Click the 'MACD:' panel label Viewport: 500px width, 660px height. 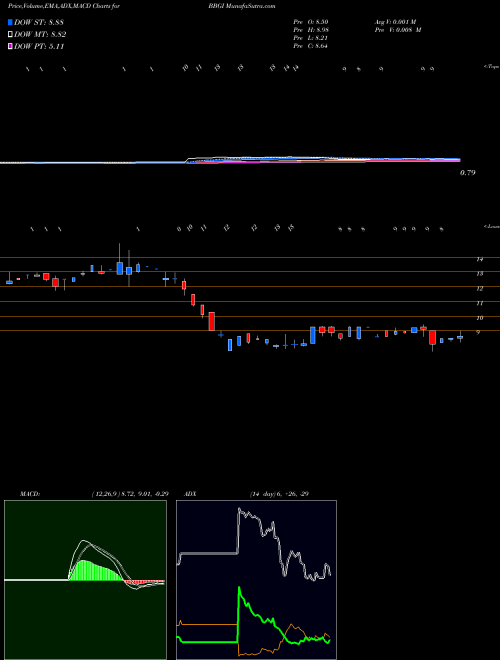click(29, 494)
